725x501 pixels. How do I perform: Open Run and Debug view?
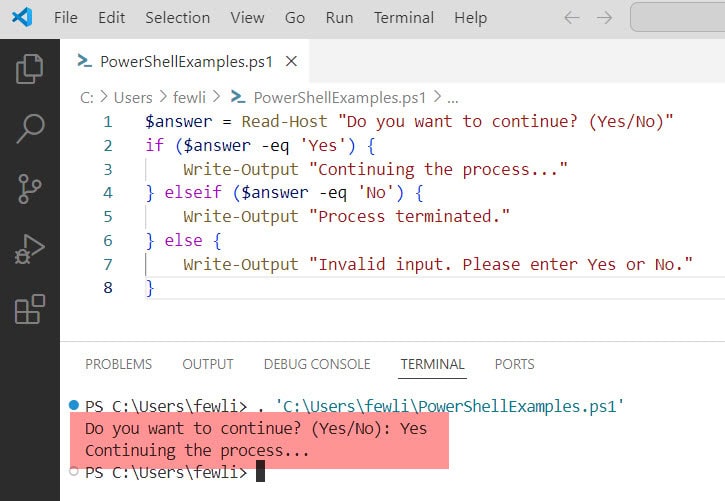click(x=30, y=249)
